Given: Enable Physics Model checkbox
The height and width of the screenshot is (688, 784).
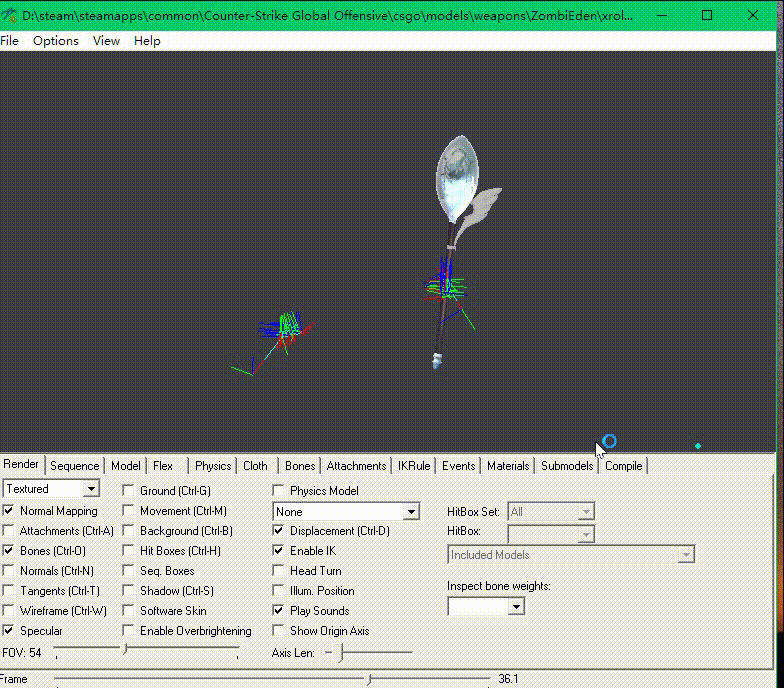Looking at the screenshot, I should [278, 490].
